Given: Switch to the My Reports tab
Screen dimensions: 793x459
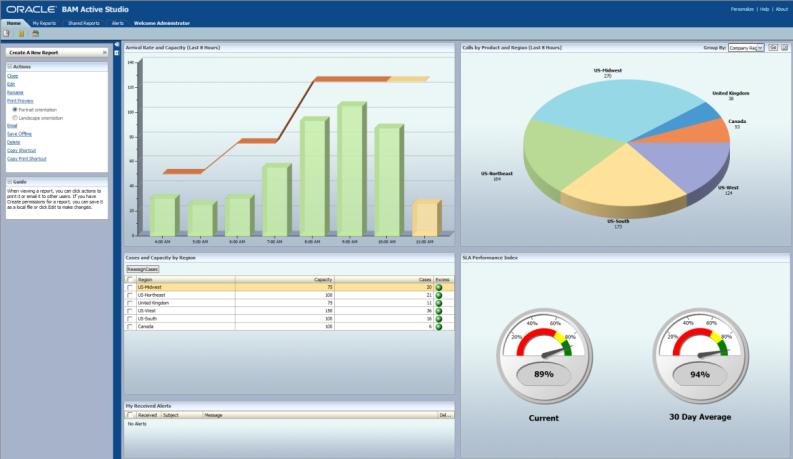Looking at the screenshot, I should (x=44, y=23).
